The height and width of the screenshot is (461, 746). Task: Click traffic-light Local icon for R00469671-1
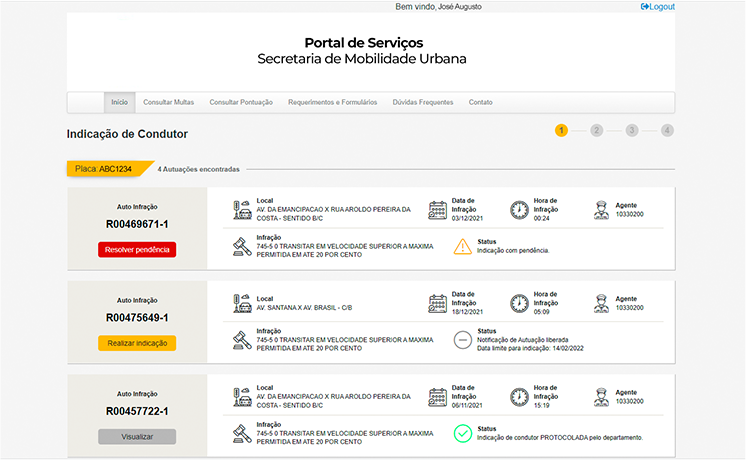pyautogui.click(x=243, y=210)
